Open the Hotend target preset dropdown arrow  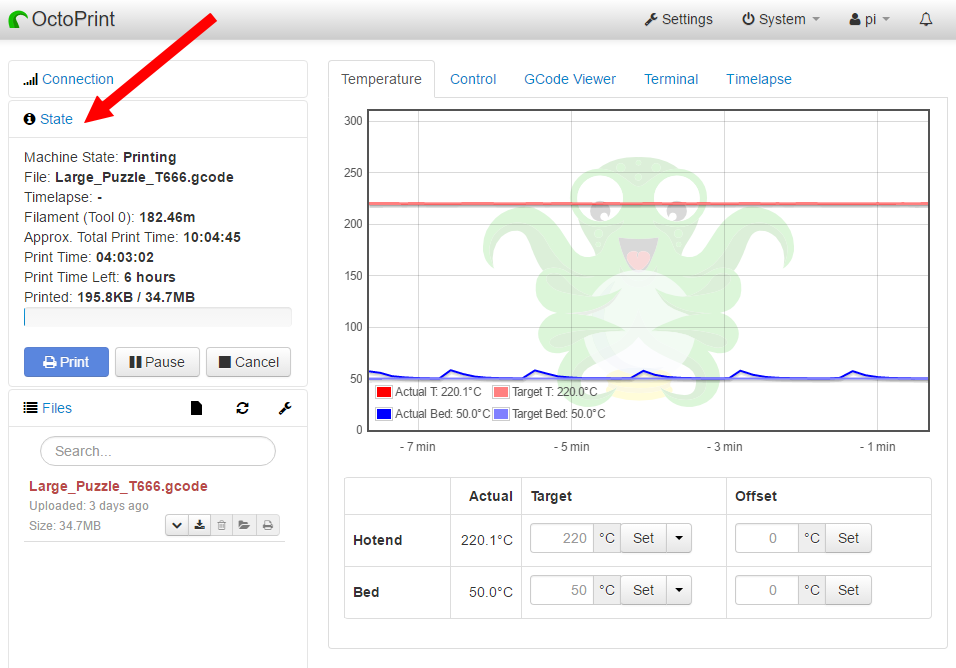[x=679, y=538]
